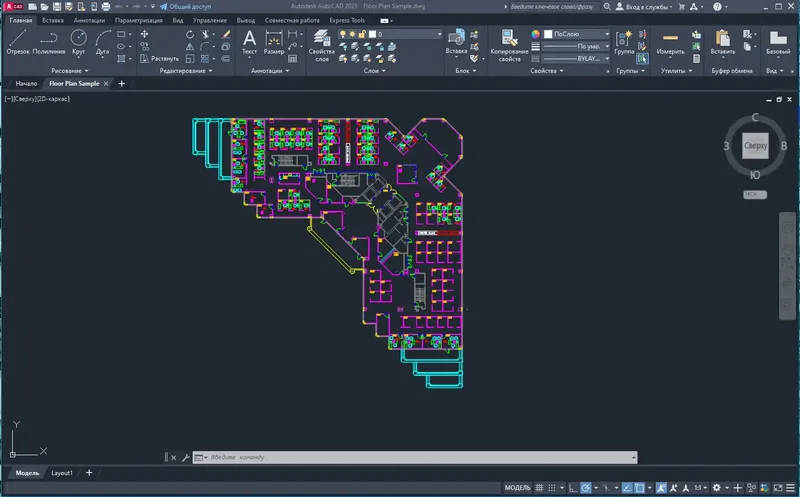Expand the Блок panel
800x497 pixels.
coord(465,71)
